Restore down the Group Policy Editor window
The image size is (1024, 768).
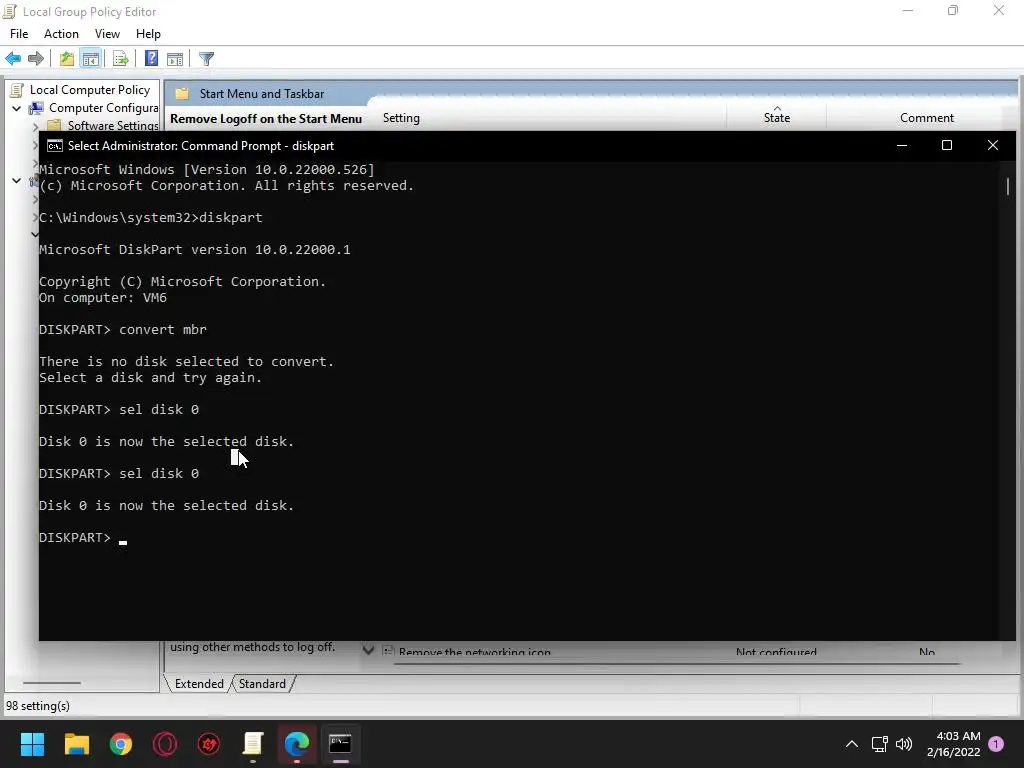(x=953, y=11)
